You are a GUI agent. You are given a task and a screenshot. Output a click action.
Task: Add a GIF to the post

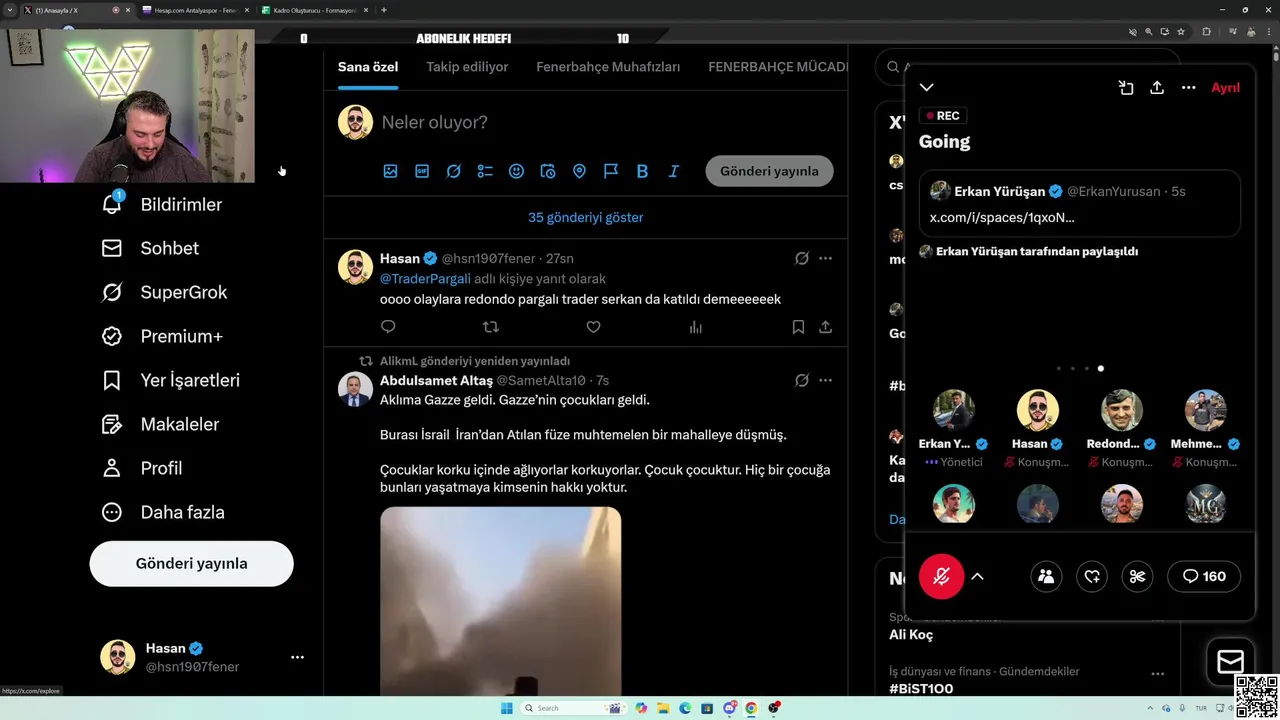tap(422, 171)
